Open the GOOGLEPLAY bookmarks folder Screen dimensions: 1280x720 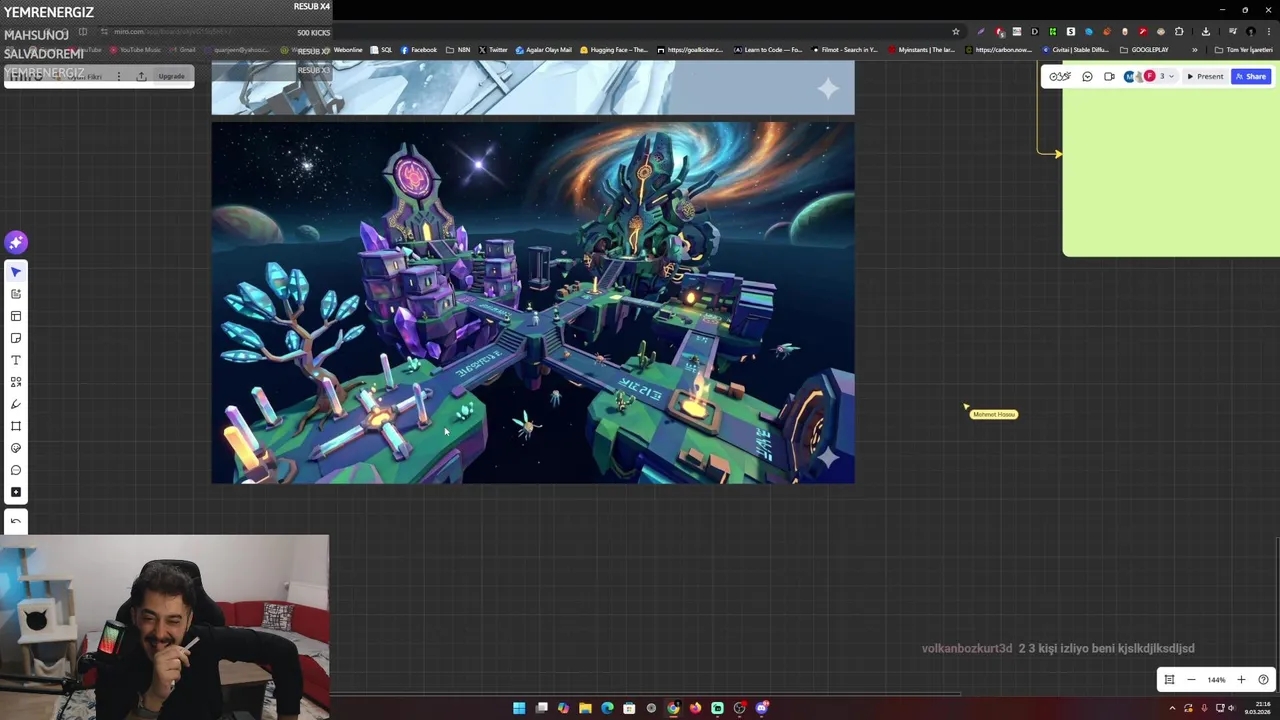1144,50
